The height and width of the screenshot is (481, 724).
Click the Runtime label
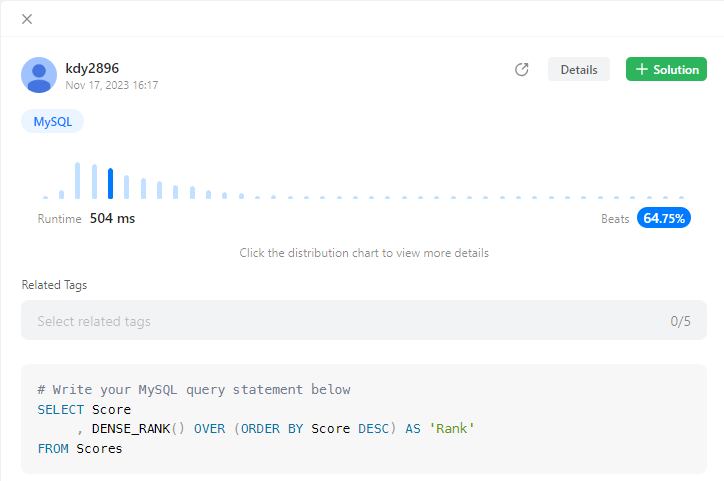[x=59, y=219]
